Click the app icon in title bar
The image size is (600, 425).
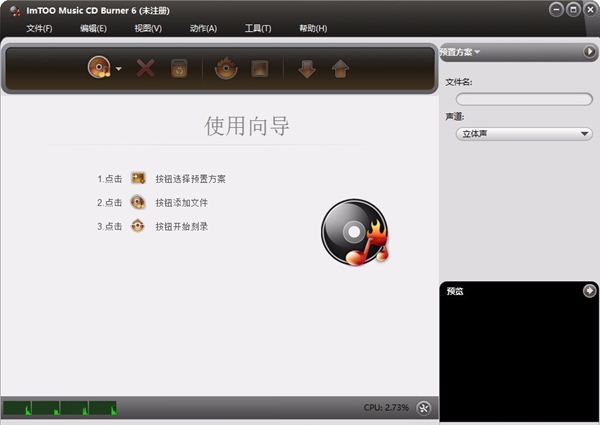[15, 11]
